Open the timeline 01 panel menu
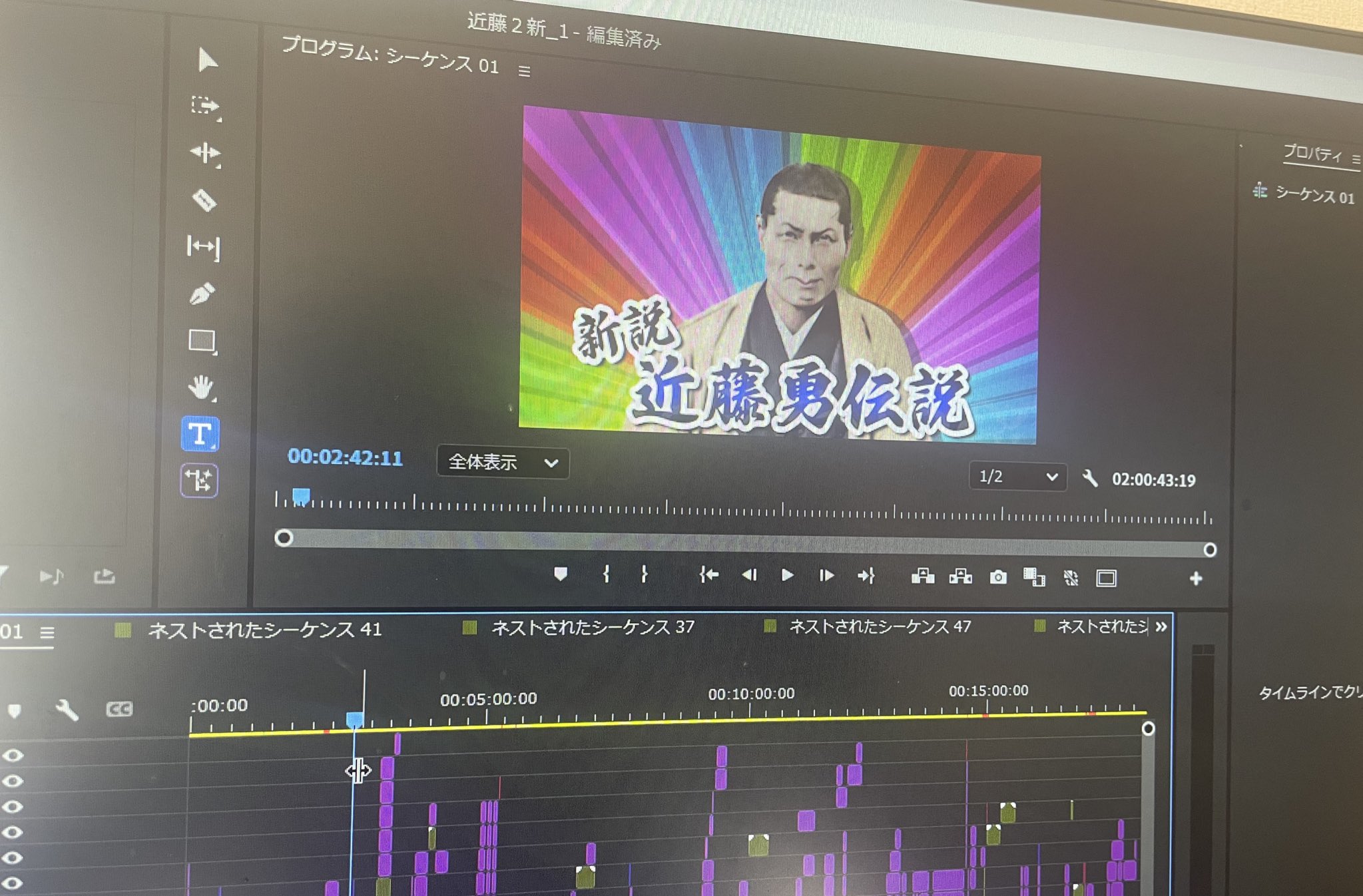This screenshot has height=896, width=1363. [47, 632]
